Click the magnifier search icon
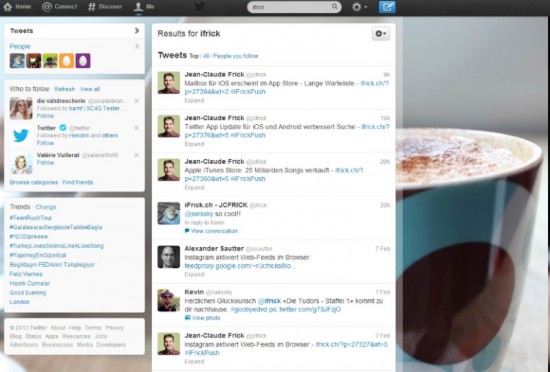 pos(335,6)
